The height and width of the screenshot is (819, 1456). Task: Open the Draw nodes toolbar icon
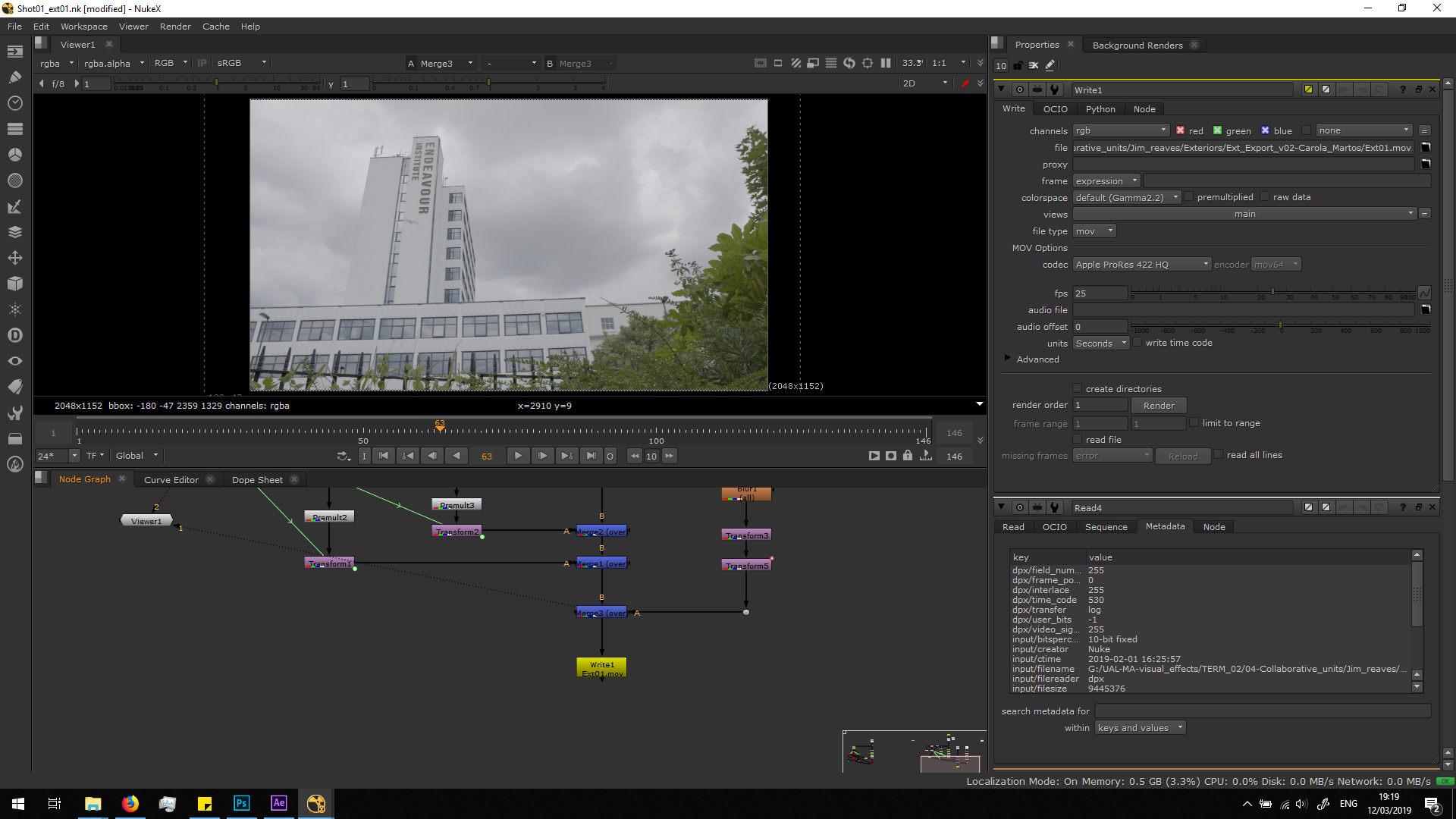coord(14,77)
